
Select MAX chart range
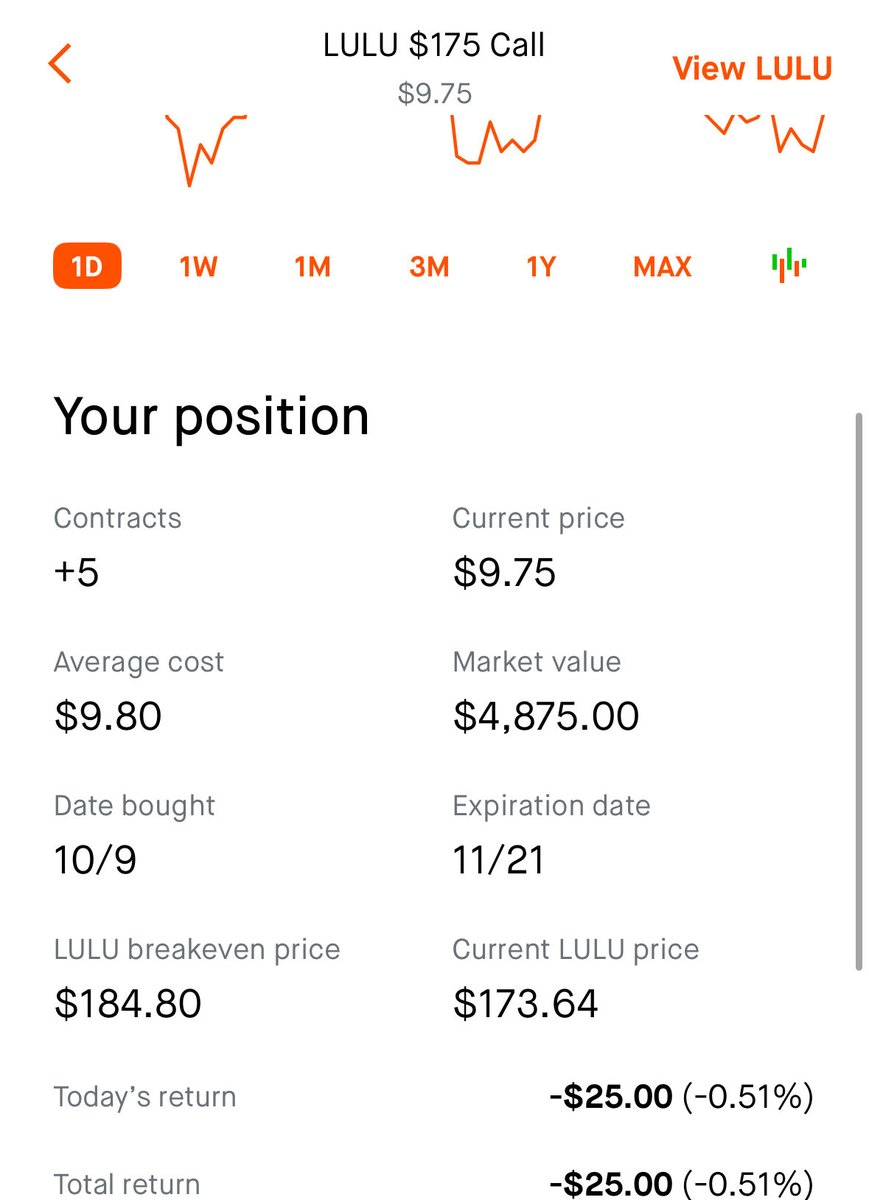(662, 267)
